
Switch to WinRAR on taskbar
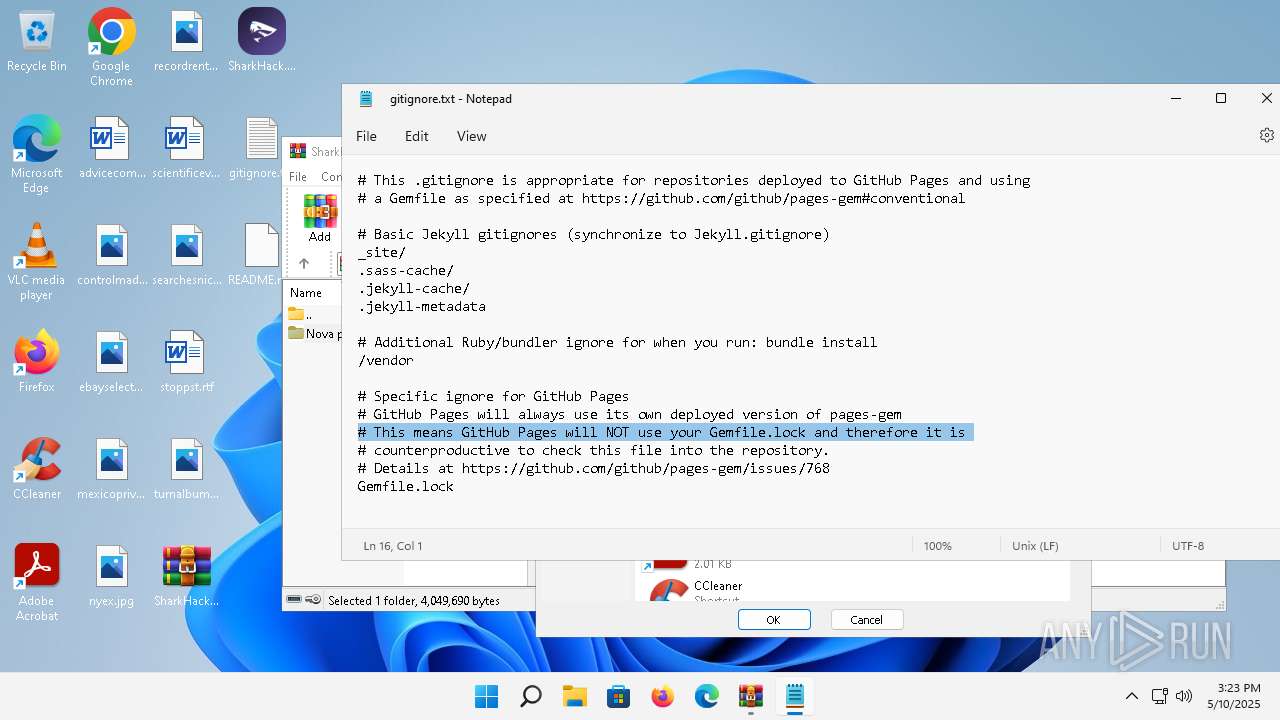pyautogui.click(x=751, y=696)
